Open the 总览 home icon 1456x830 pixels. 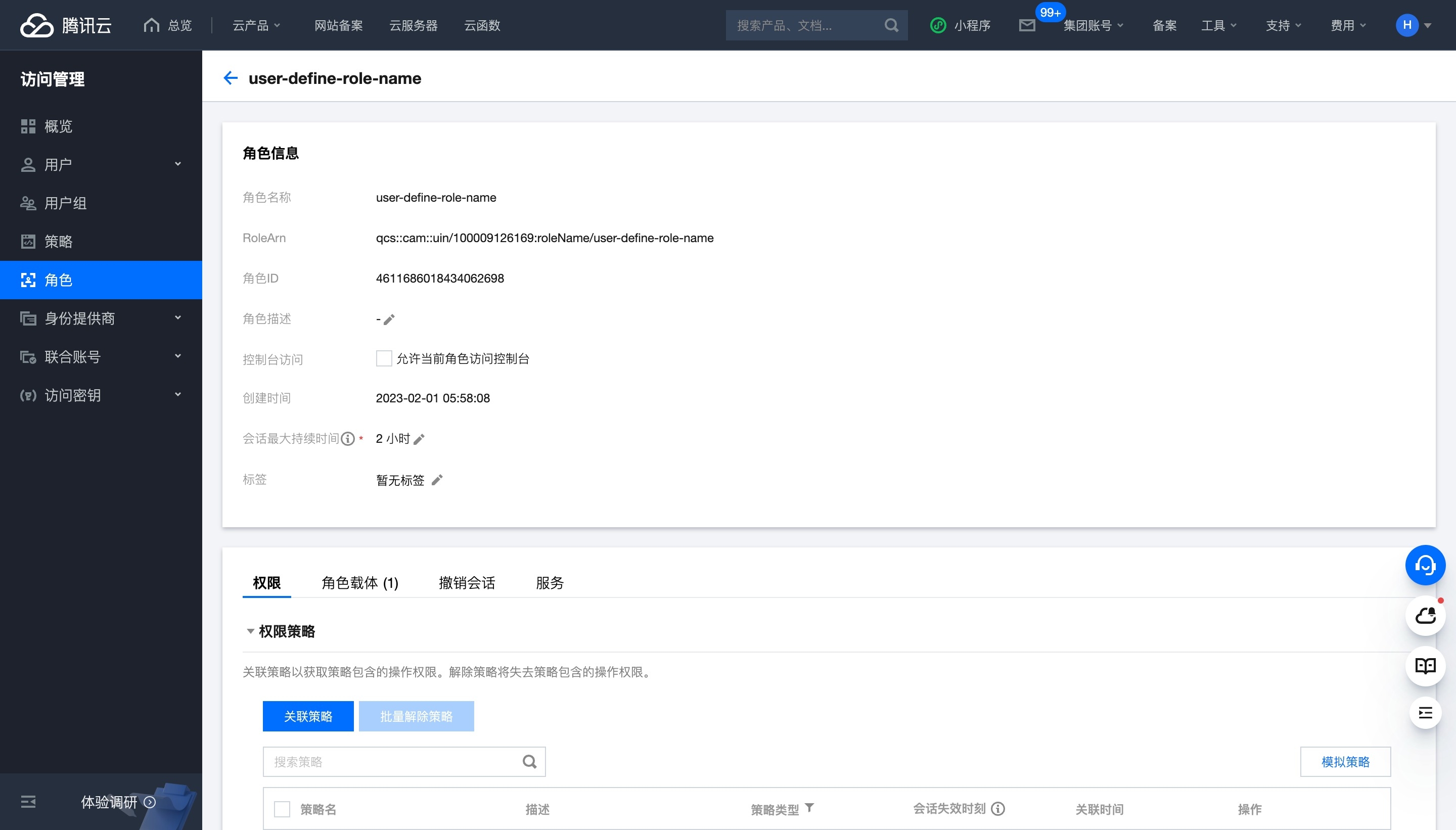151,25
